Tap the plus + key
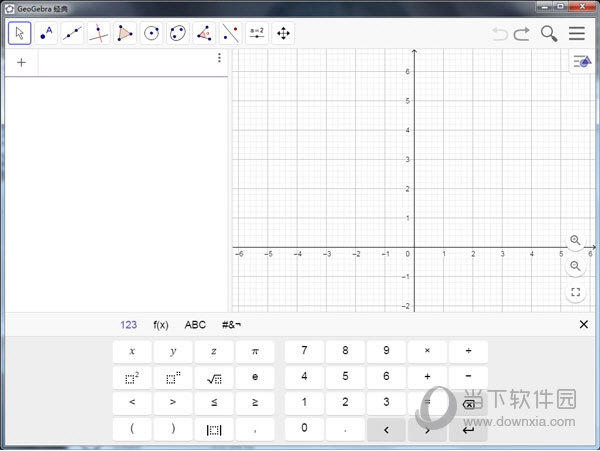 click(427, 377)
